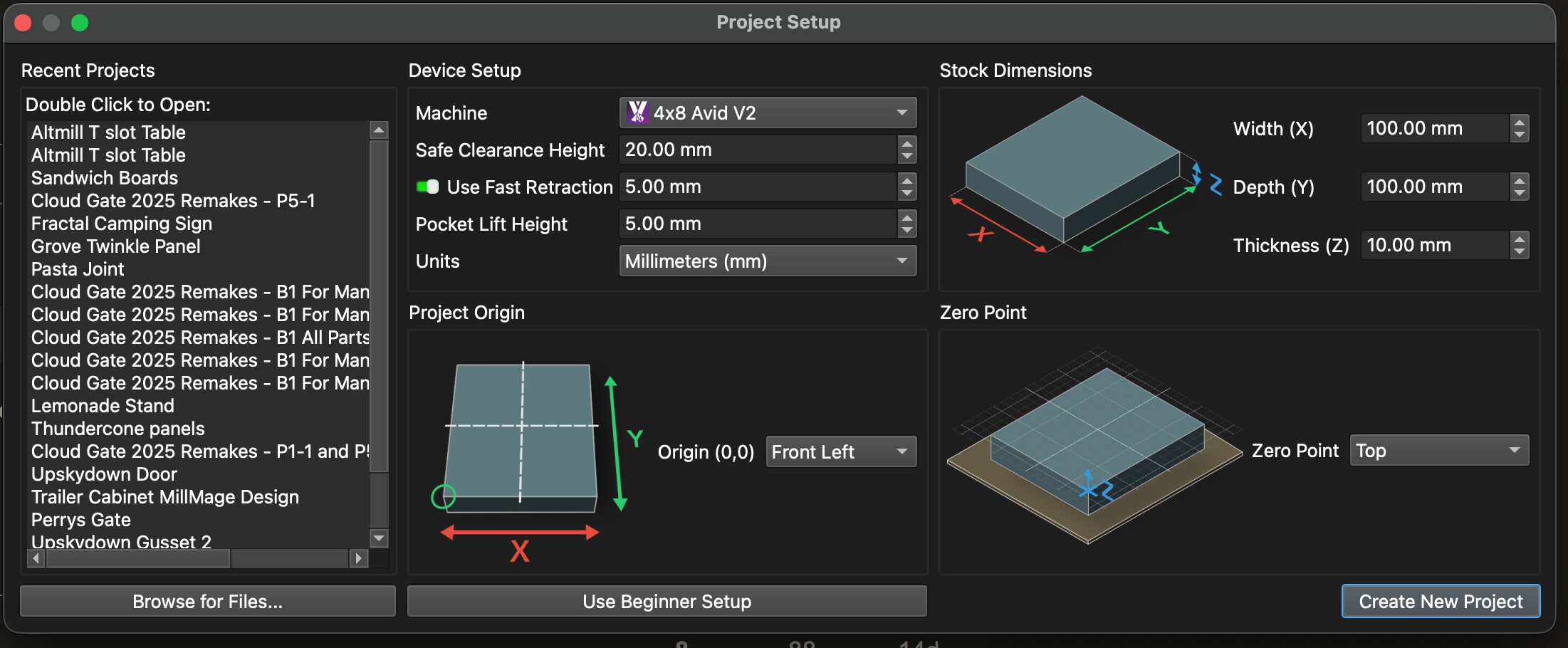Change Zero Point from Top dropdown

(1438, 451)
